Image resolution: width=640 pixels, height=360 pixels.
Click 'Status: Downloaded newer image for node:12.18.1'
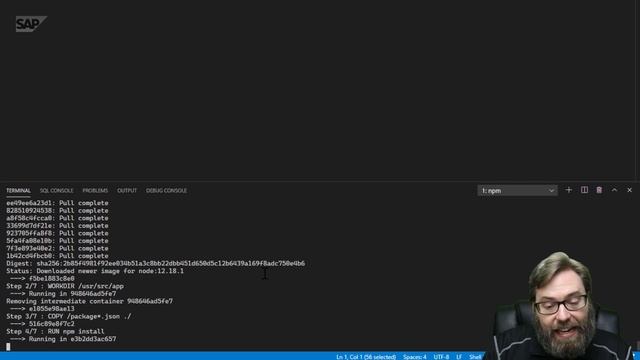[x=95, y=271]
